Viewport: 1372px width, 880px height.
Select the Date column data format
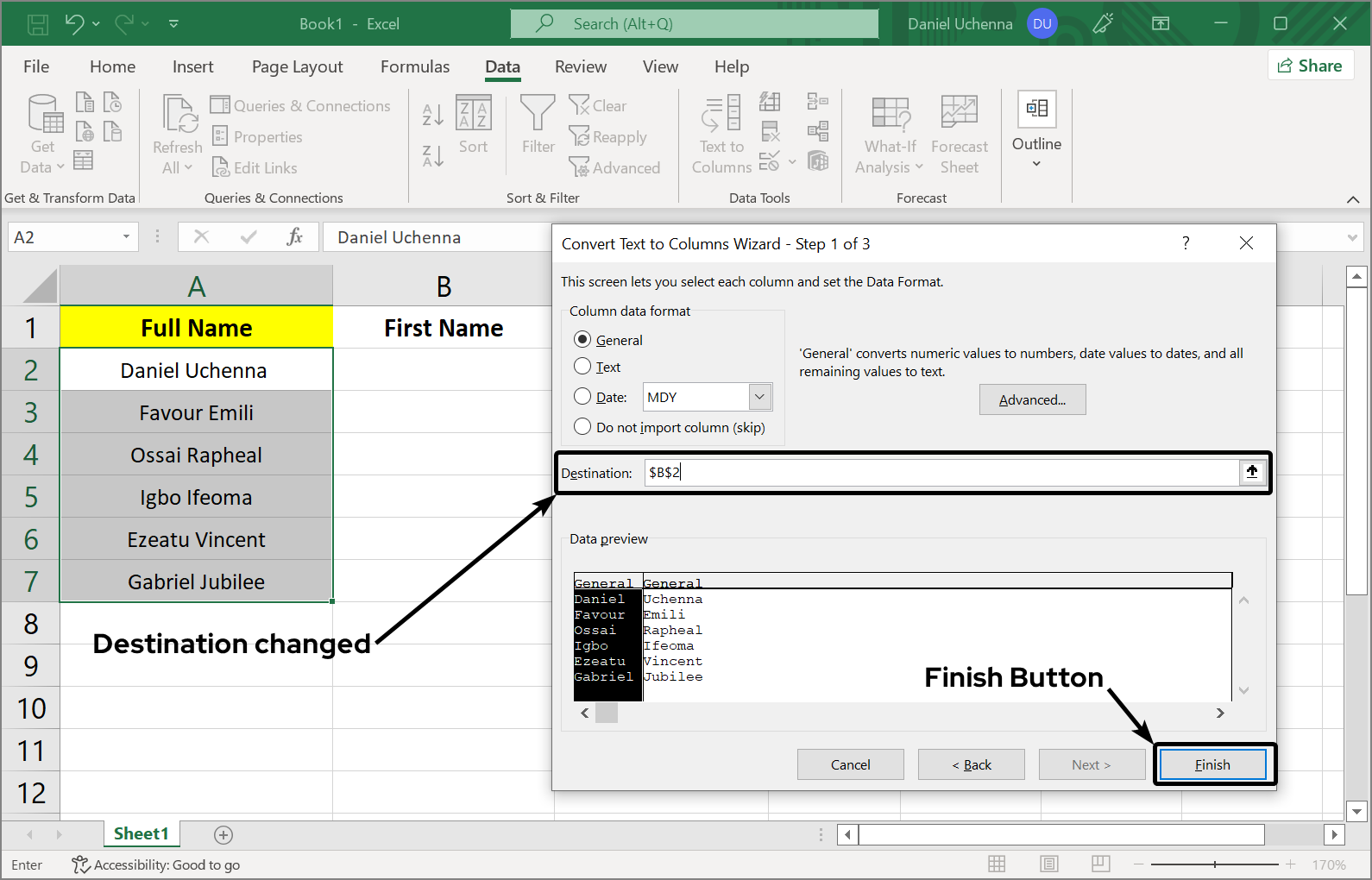[582, 397]
